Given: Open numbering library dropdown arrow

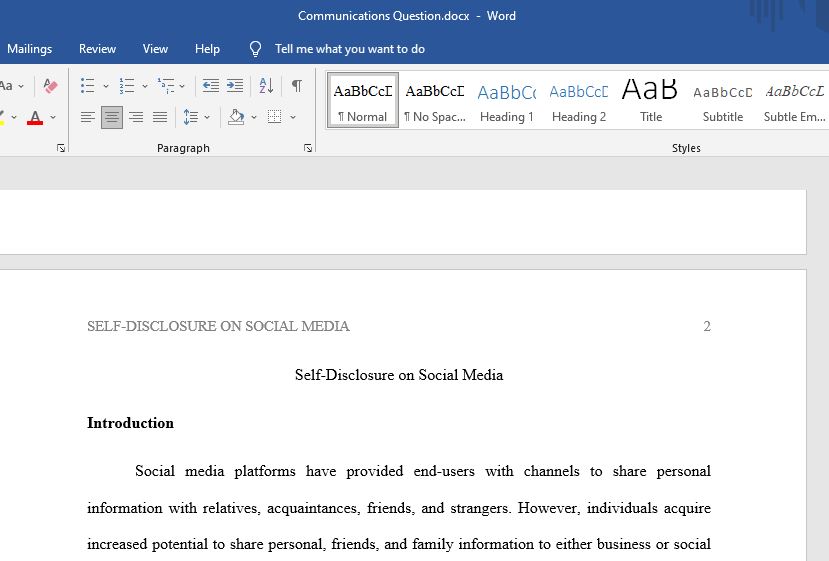Looking at the screenshot, I should click(x=145, y=86).
